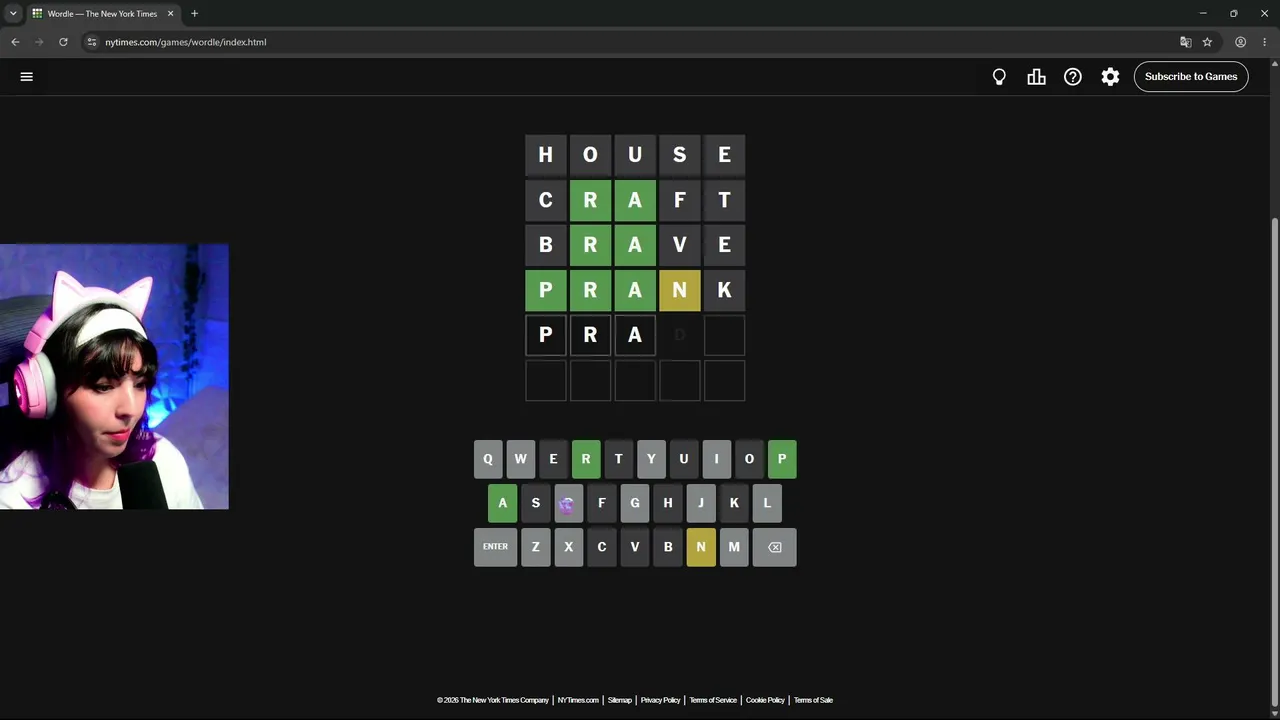Close the Wordle browser tab
The image size is (1280, 720).
click(170, 14)
